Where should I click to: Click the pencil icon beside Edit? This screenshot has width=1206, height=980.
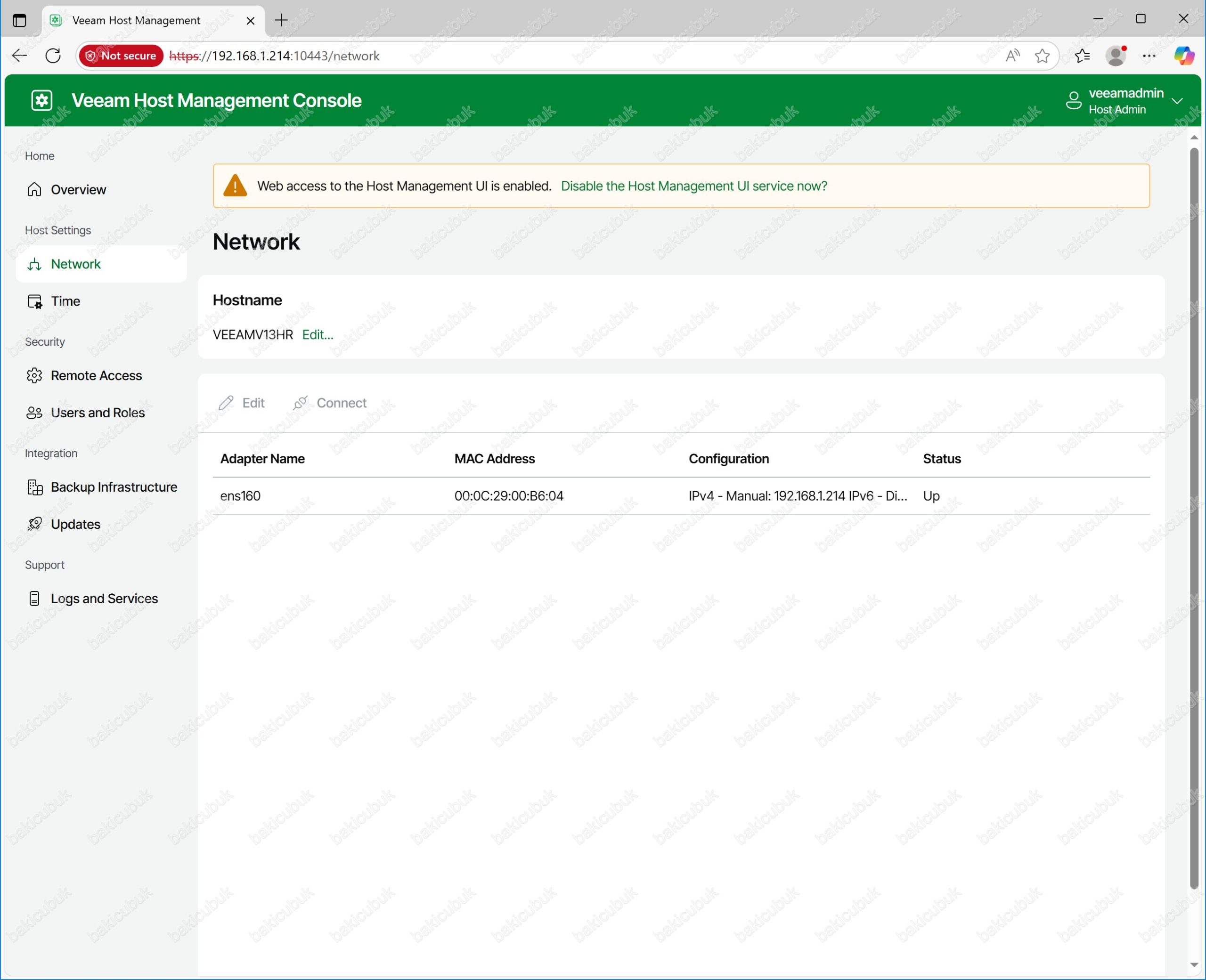[x=227, y=403]
